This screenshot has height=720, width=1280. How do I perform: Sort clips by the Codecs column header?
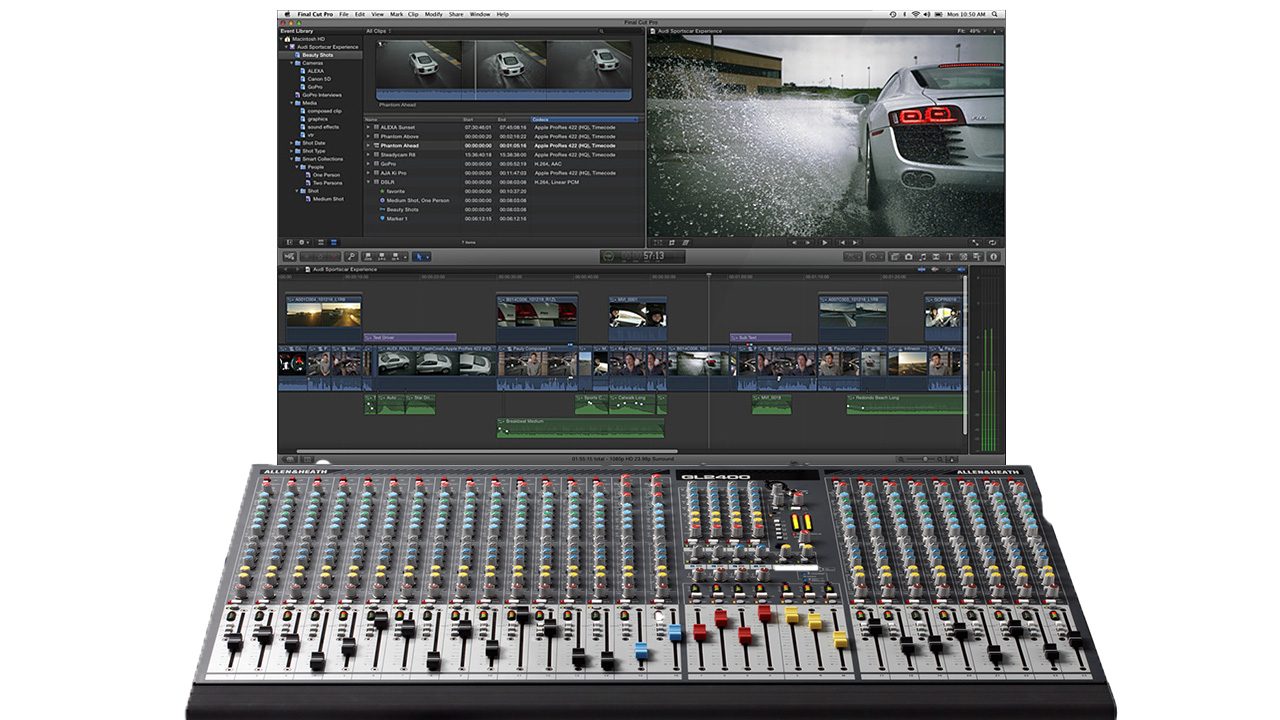coord(584,119)
